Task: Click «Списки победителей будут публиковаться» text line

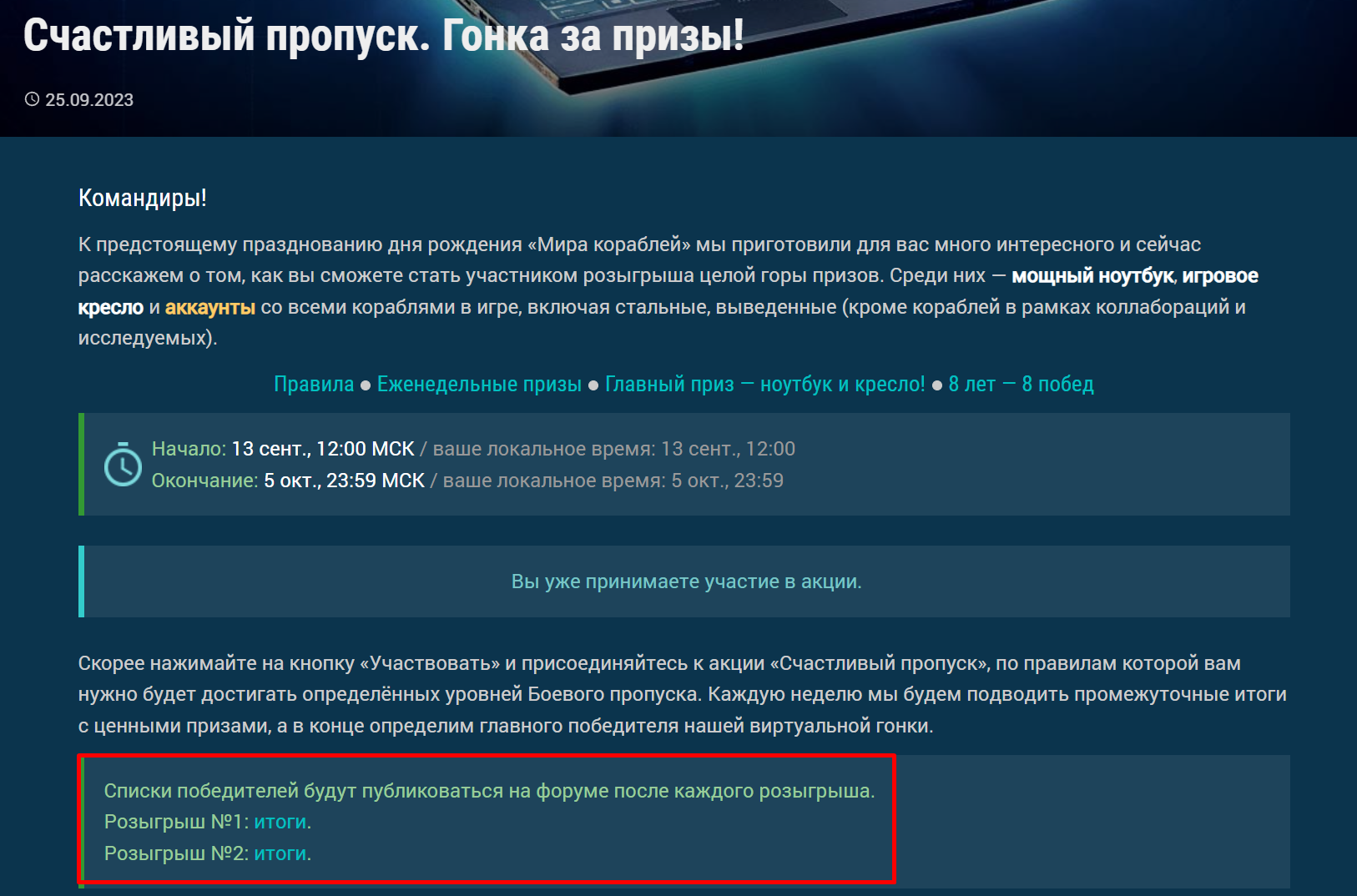Action: click(x=489, y=791)
